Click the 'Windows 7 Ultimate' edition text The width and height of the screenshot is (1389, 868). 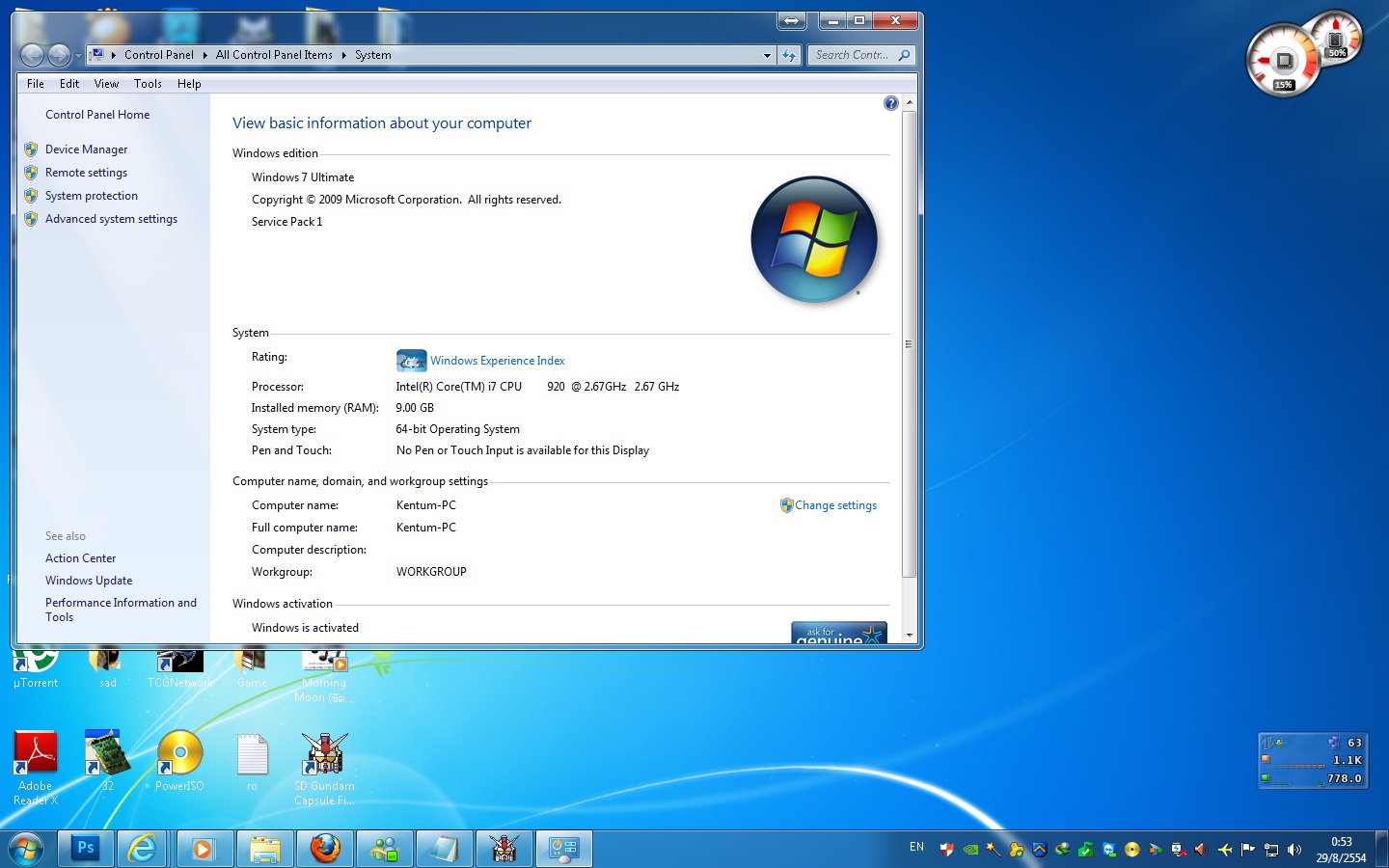tap(303, 177)
